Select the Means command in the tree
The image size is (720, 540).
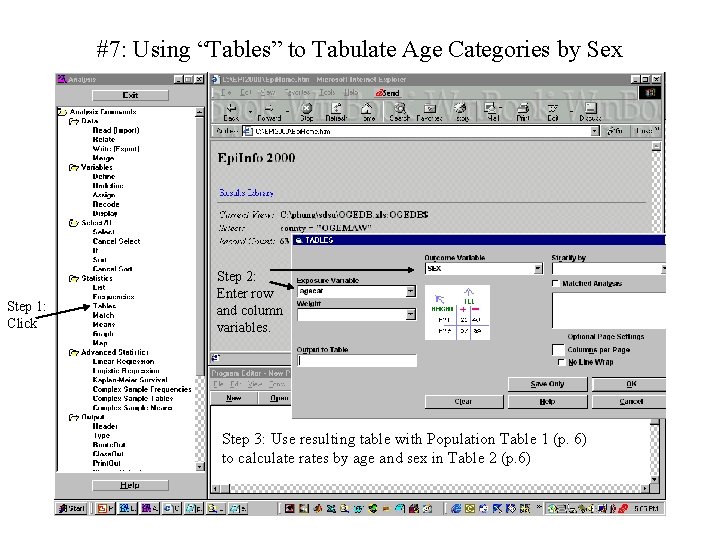point(104,324)
